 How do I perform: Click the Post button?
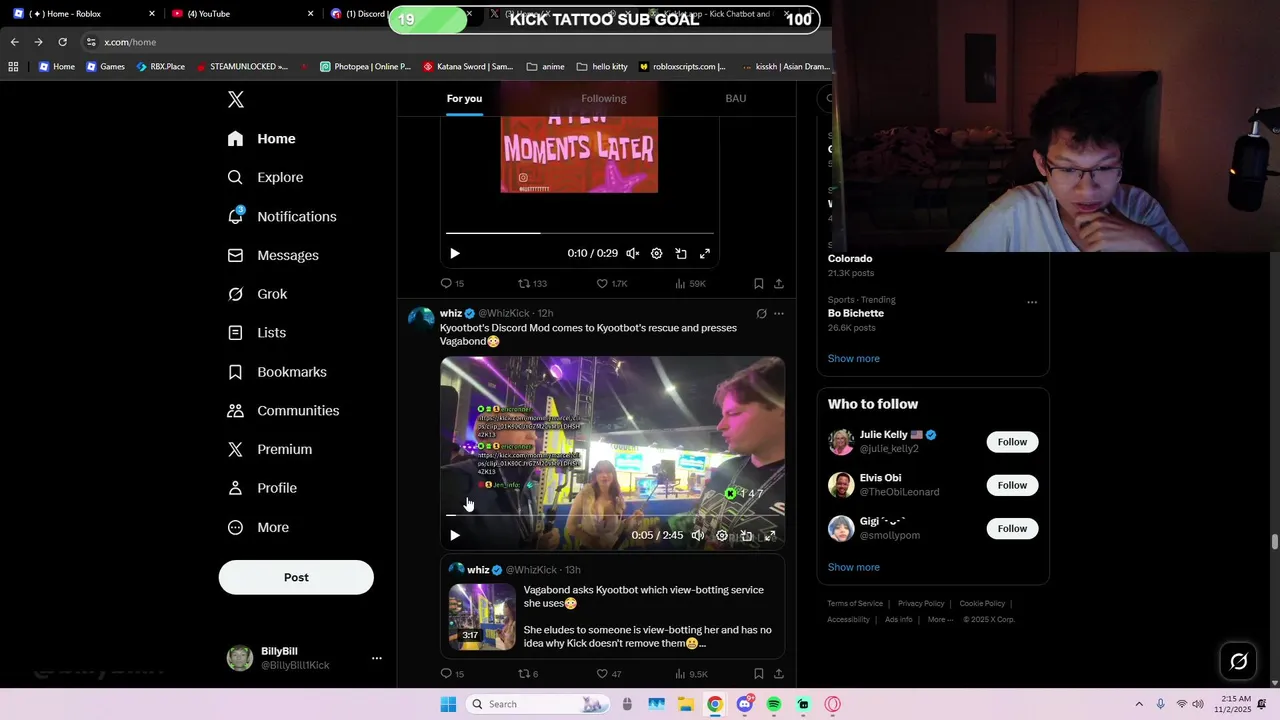coord(296,577)
